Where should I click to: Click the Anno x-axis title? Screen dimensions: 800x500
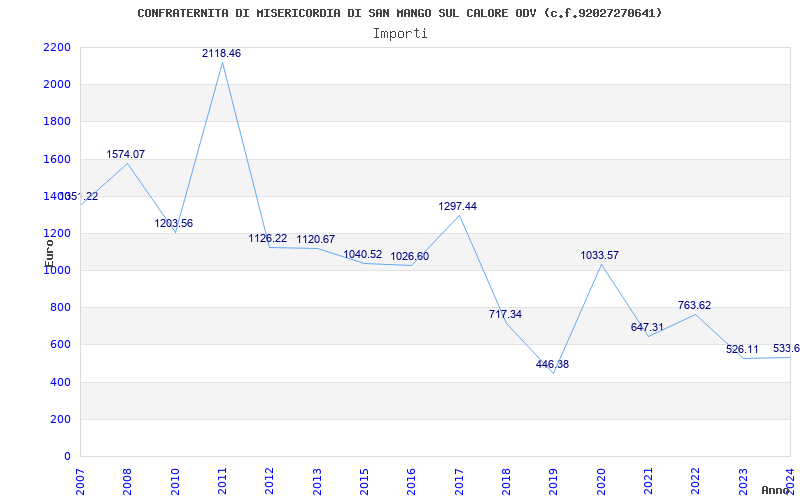pyautogui.click(x=775, y=490)
